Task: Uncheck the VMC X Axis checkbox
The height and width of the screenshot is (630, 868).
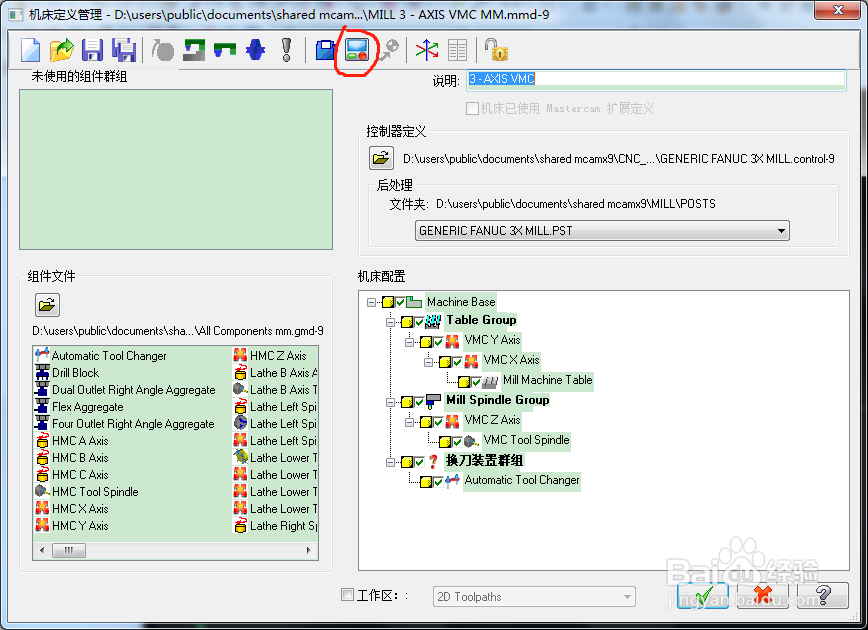Action: tap(457, 362)
